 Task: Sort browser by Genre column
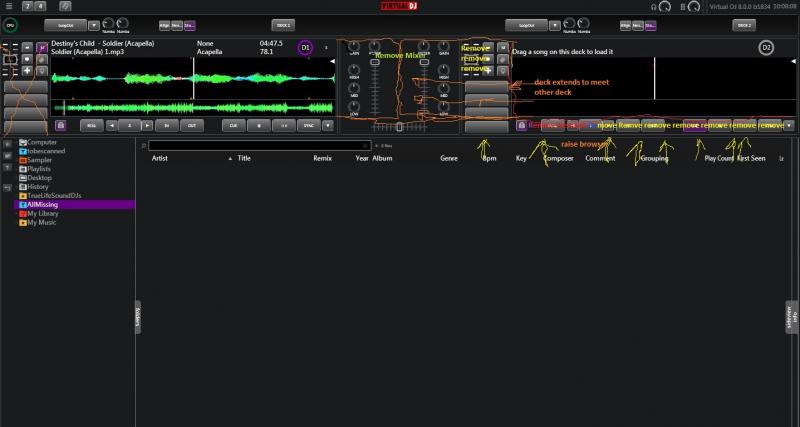(449, 158)
